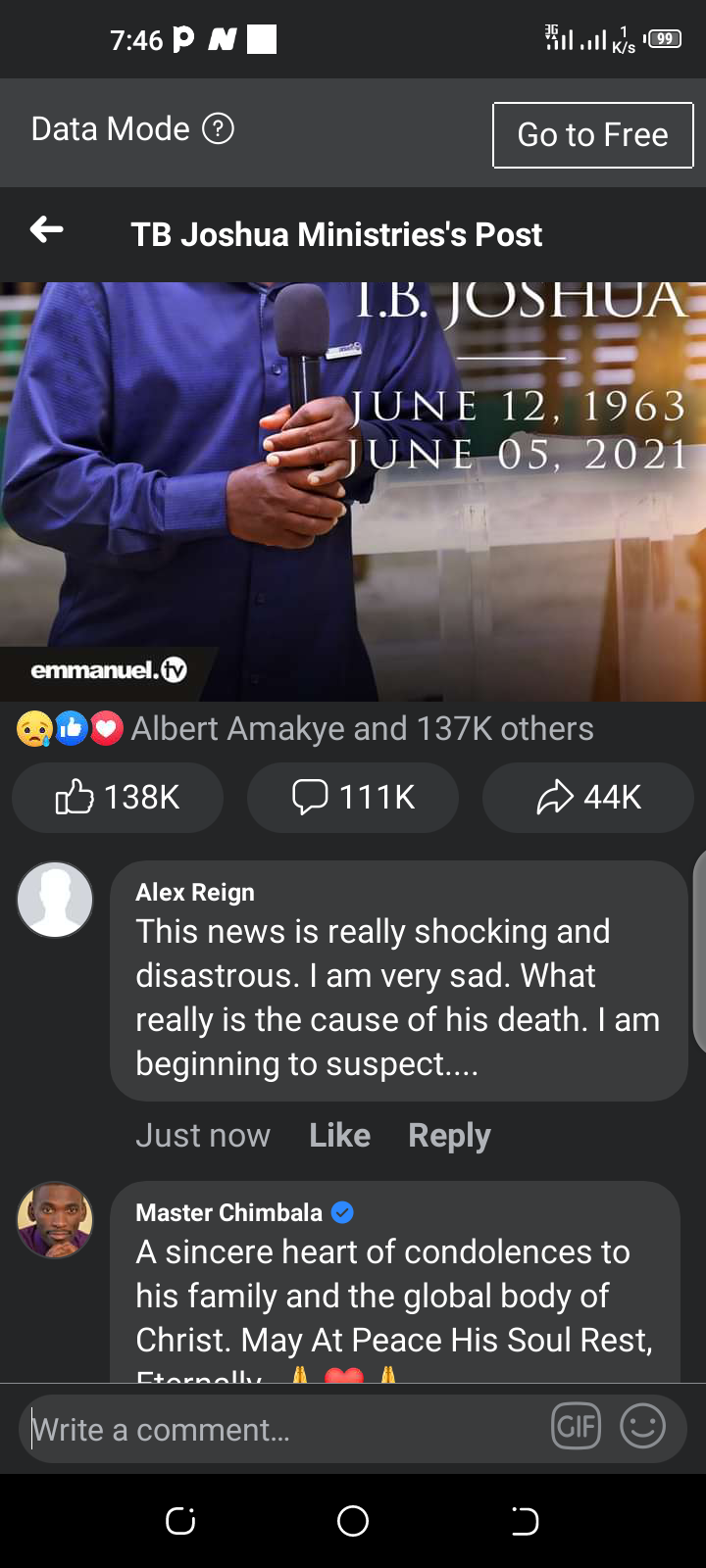Tap Alex Reign's blank avatar
Screen dimensions: 706x1568
click(55, 900)
